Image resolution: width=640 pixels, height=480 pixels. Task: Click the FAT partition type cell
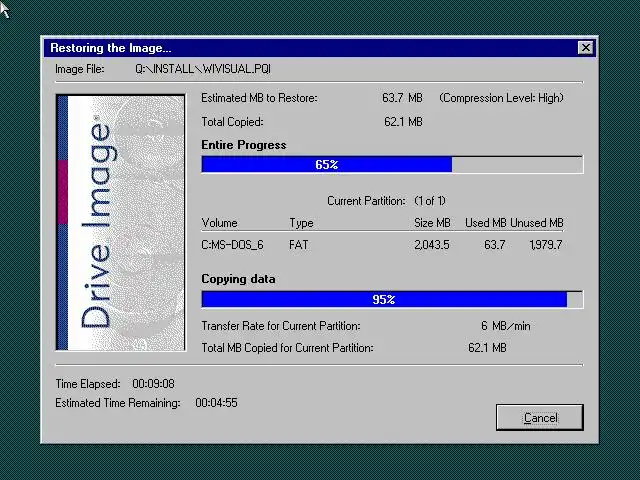point(298,245)
